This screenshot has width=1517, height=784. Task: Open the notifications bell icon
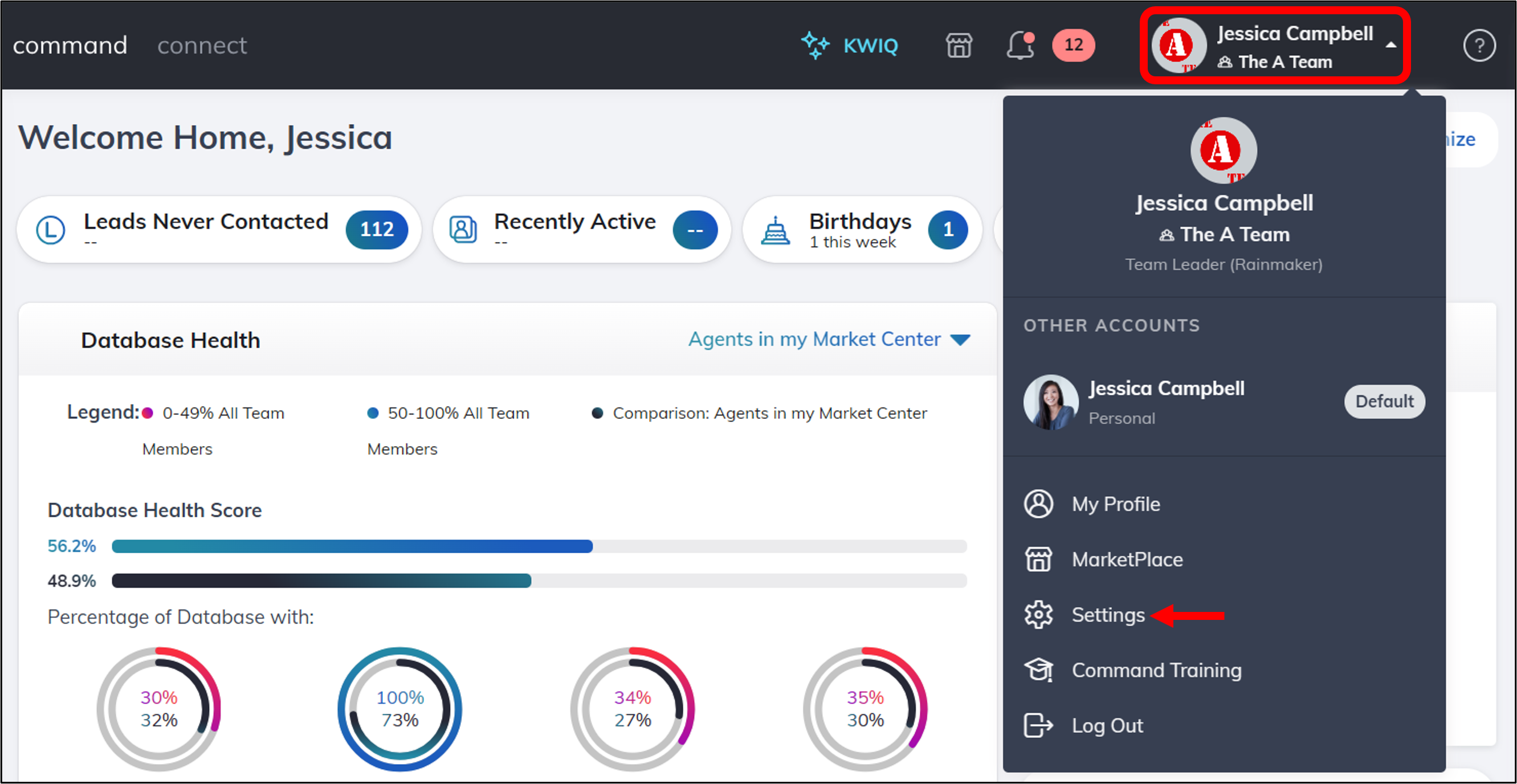click(1021, 46)
